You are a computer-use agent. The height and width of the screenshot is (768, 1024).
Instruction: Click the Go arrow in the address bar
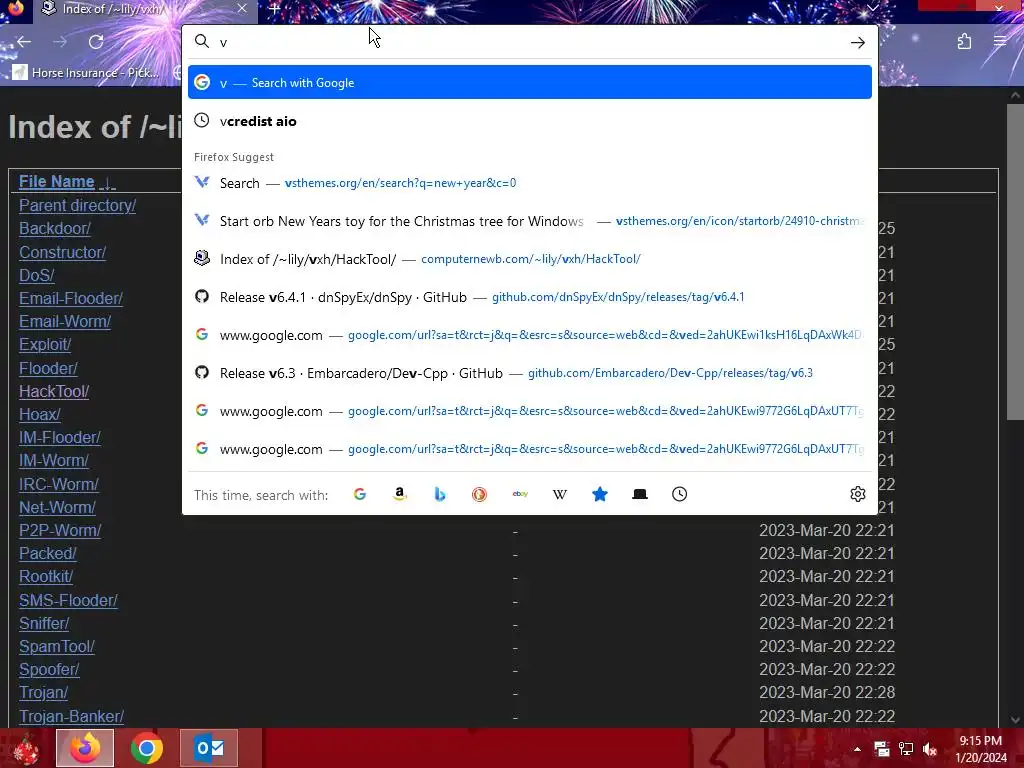(857, 42)
